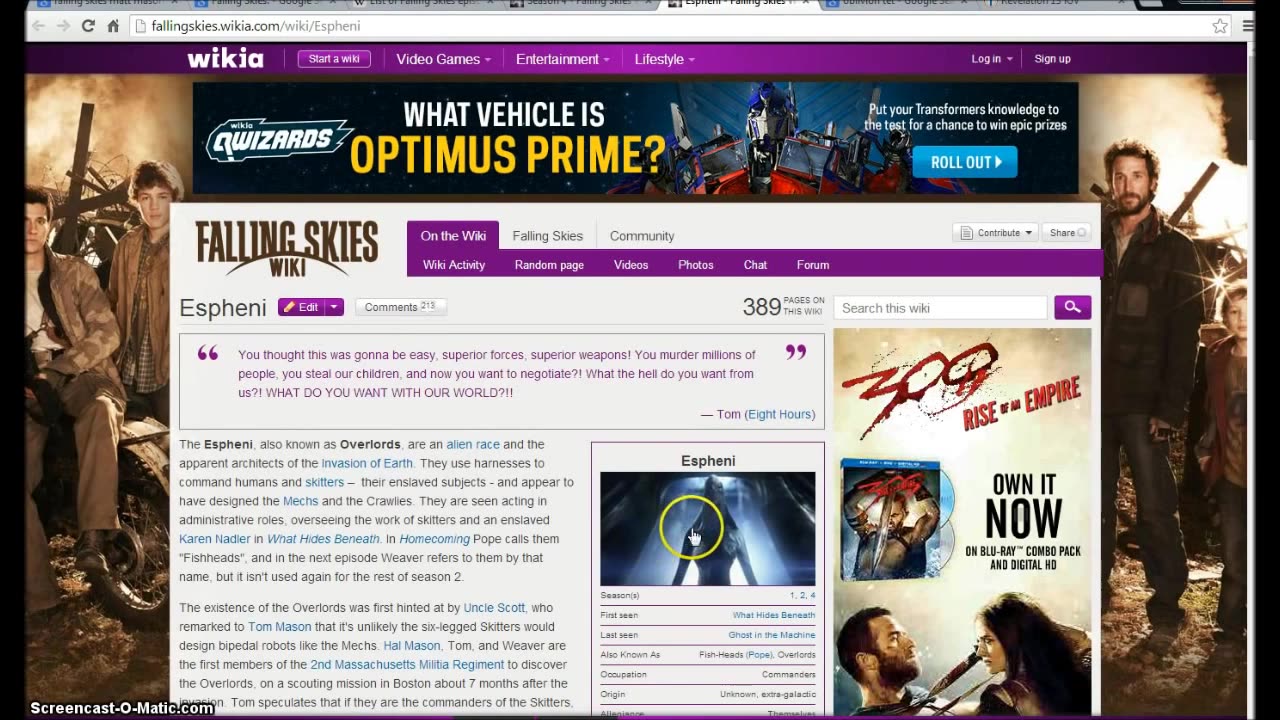Bookmark the page with the star icon
The height and width of the screenshot is (720, 1280).
1220,26
